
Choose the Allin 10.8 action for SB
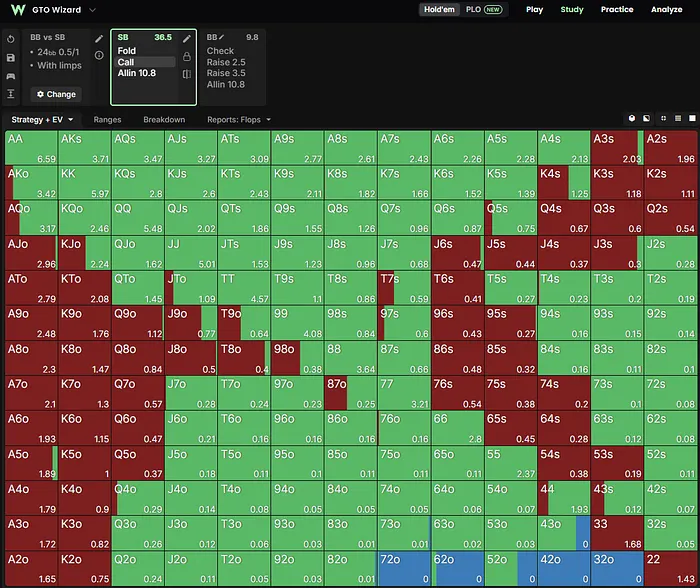(137, 73)
